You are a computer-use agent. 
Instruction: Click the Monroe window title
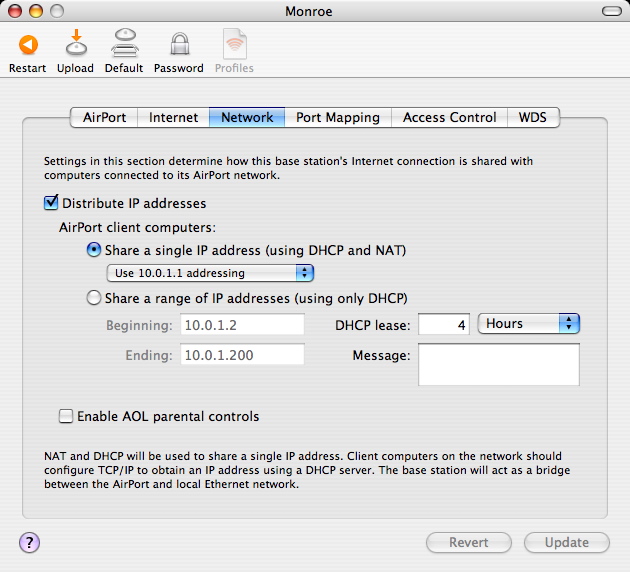(x=309, y=11)
